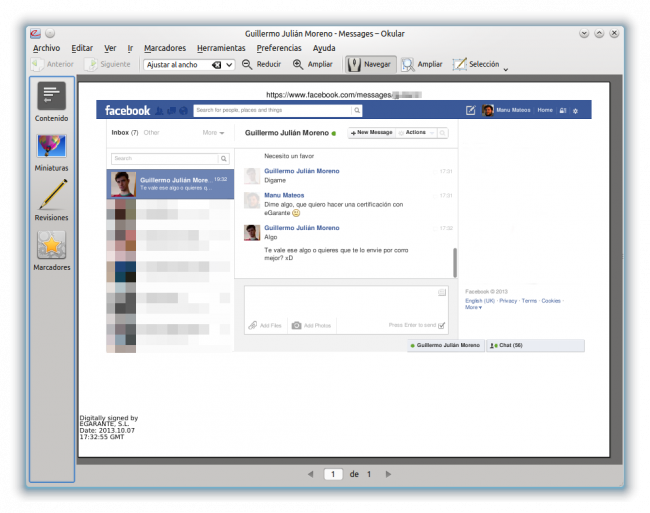This screenshot has height=513, width=650.
Task: Expand the More footer dropdown
Action: tap(473, 307)
